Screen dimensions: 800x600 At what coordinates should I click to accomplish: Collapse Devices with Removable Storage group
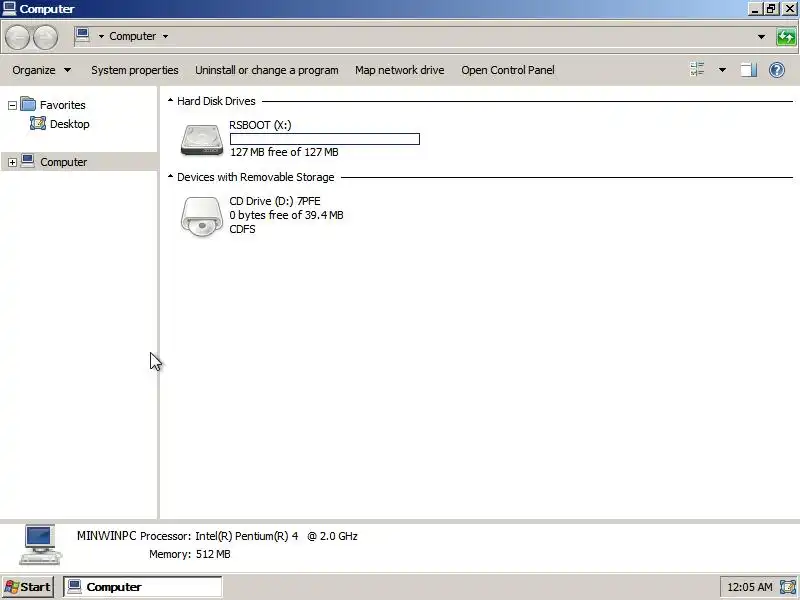(x=170, y=177)
